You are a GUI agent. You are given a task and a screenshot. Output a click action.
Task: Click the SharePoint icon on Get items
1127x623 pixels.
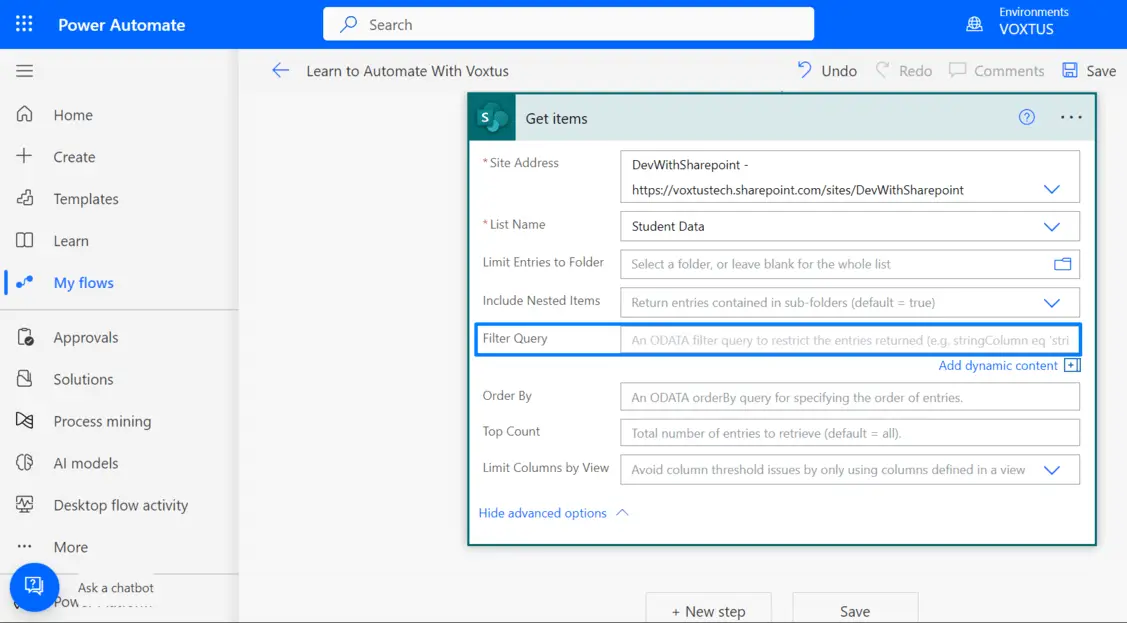click(x=492, y=118)
